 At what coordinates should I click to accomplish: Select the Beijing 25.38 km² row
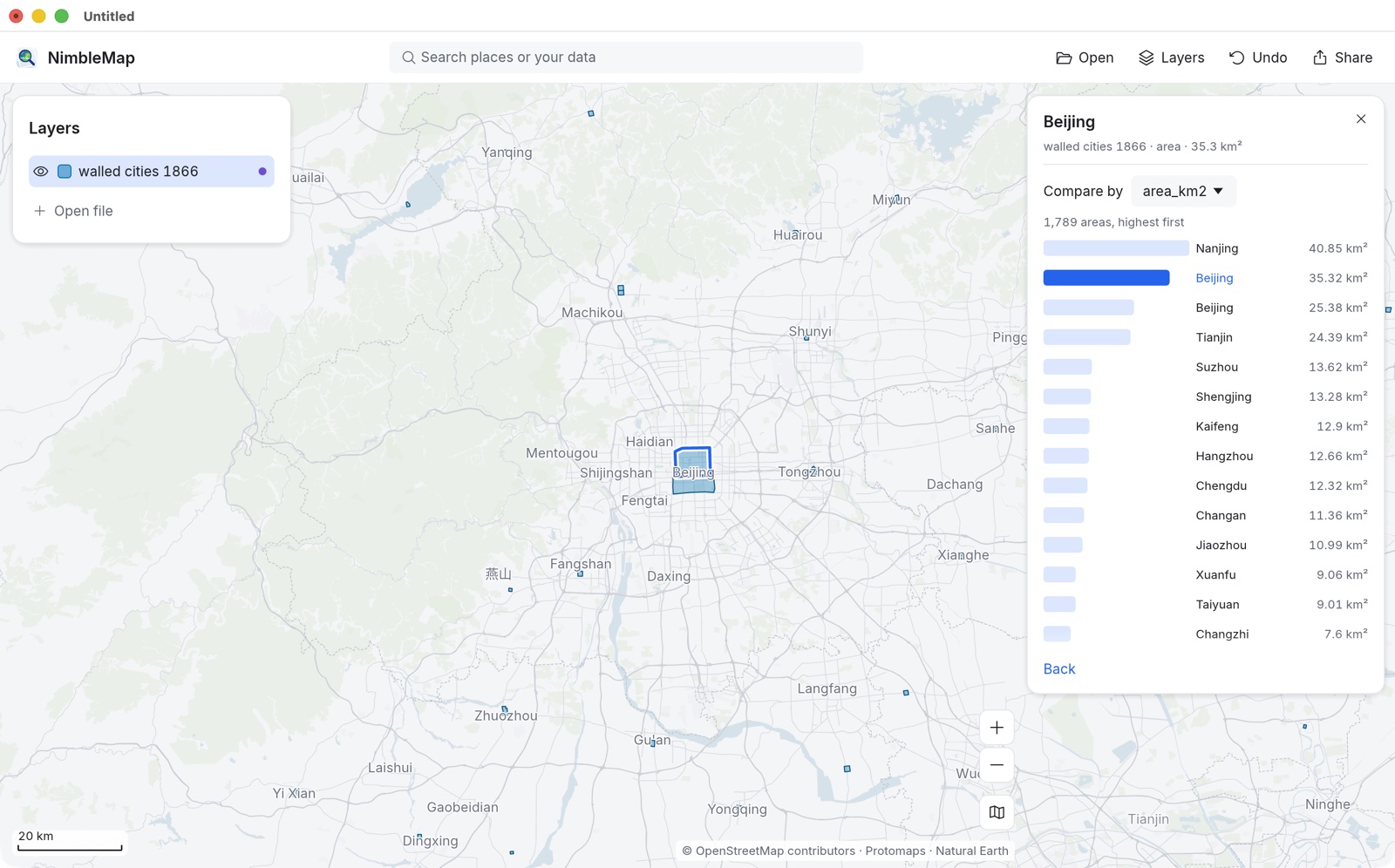[x=1205, y=308]
